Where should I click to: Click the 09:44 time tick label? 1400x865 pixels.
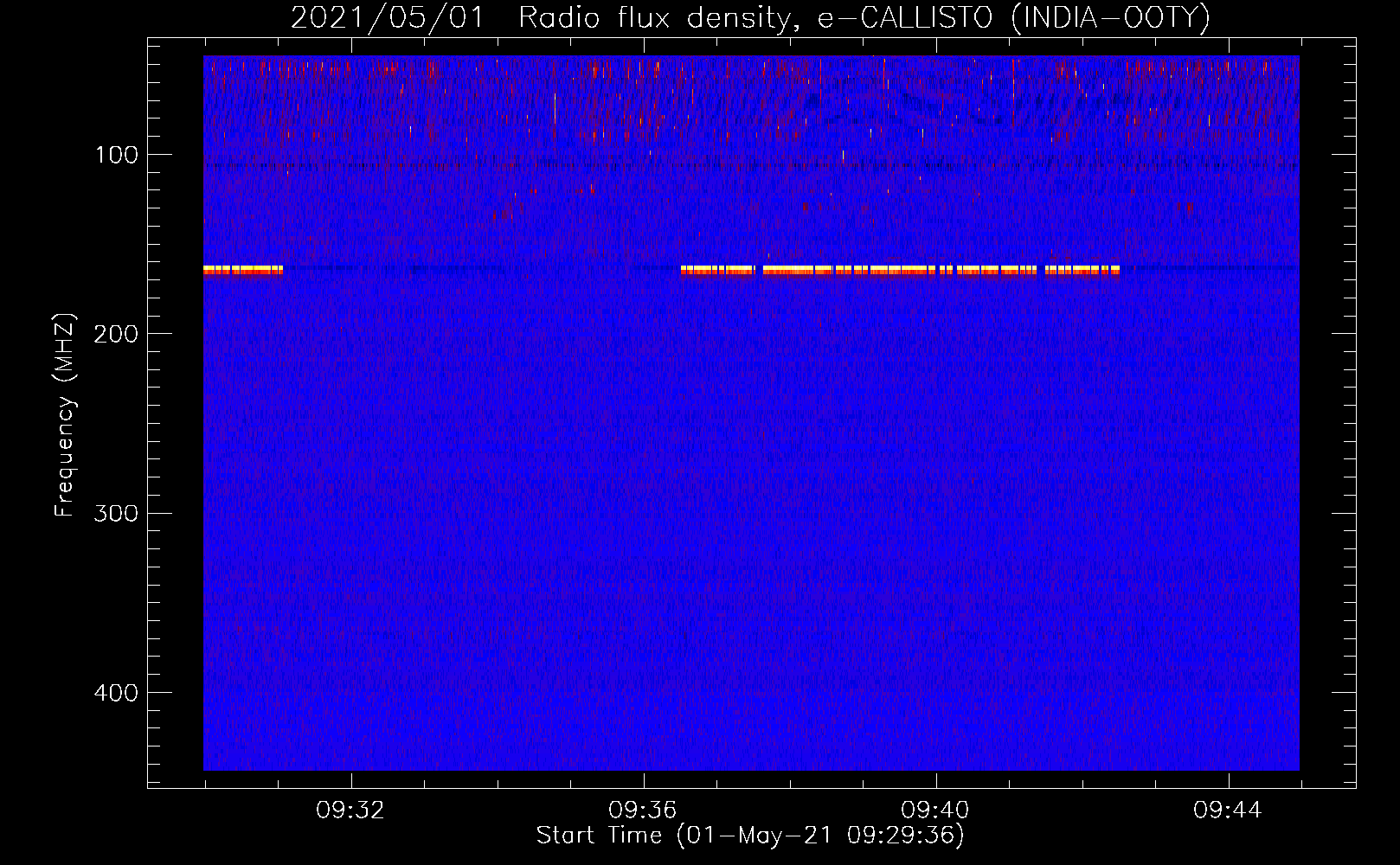coord(1228,811)
